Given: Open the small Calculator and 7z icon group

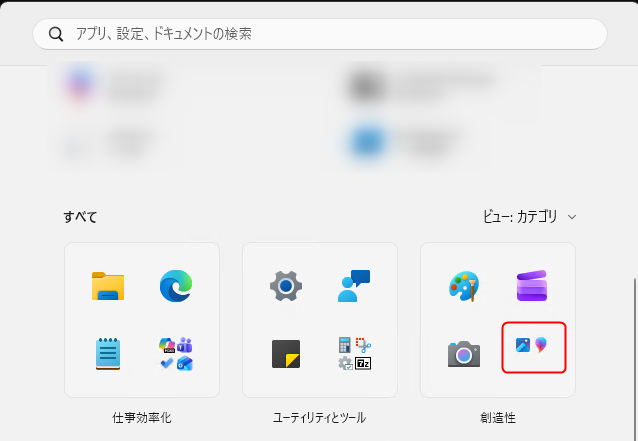Looking at the screenshot, I should 354,354.
